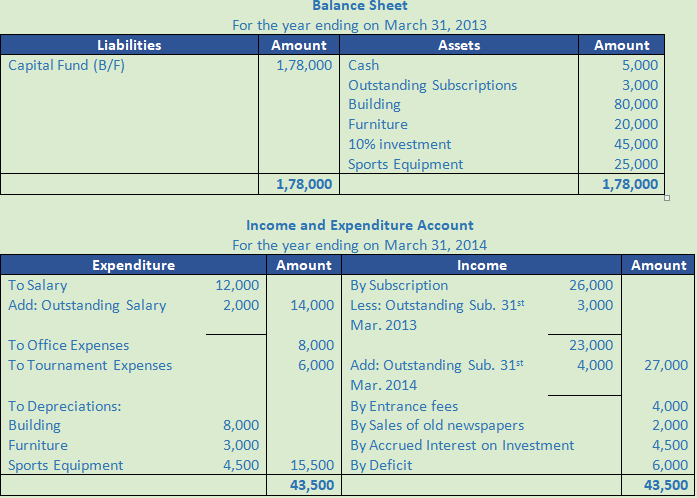Screen dimensions: 697x498
Task: Select the 'By Entrance fees' label
Action: click(404, 406)
